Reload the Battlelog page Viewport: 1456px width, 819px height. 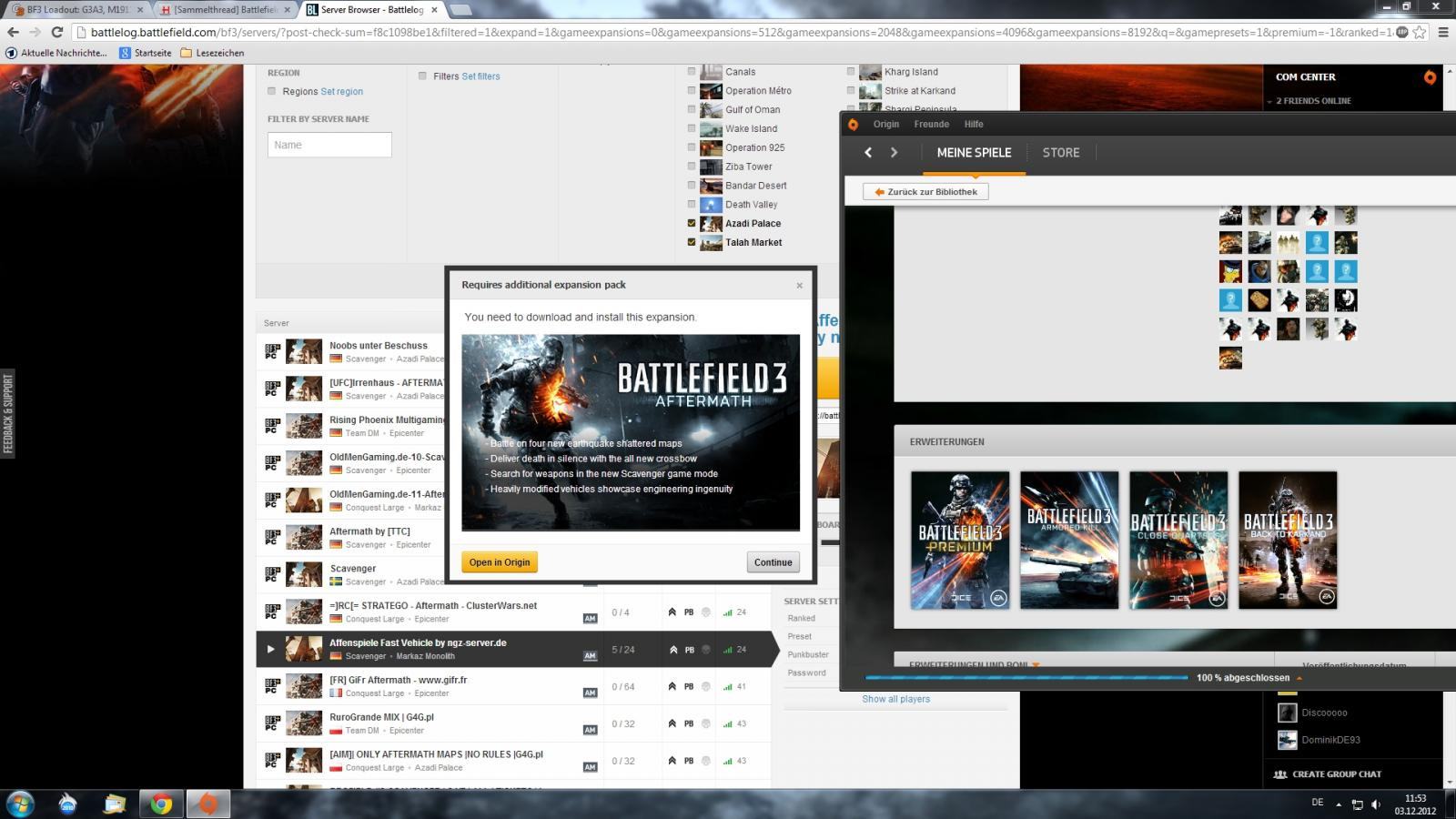[56, 32]
